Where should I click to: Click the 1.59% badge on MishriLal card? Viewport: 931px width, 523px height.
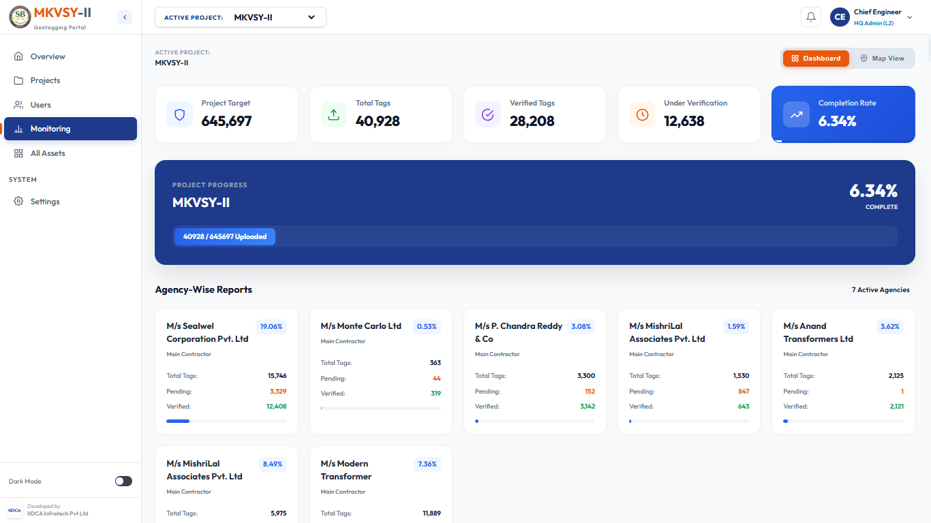click(x=736, y=327)
